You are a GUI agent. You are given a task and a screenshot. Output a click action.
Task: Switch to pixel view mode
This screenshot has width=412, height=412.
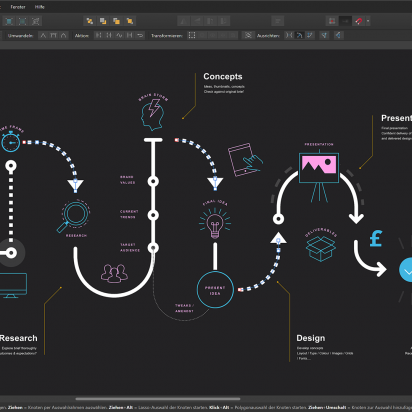9,21
